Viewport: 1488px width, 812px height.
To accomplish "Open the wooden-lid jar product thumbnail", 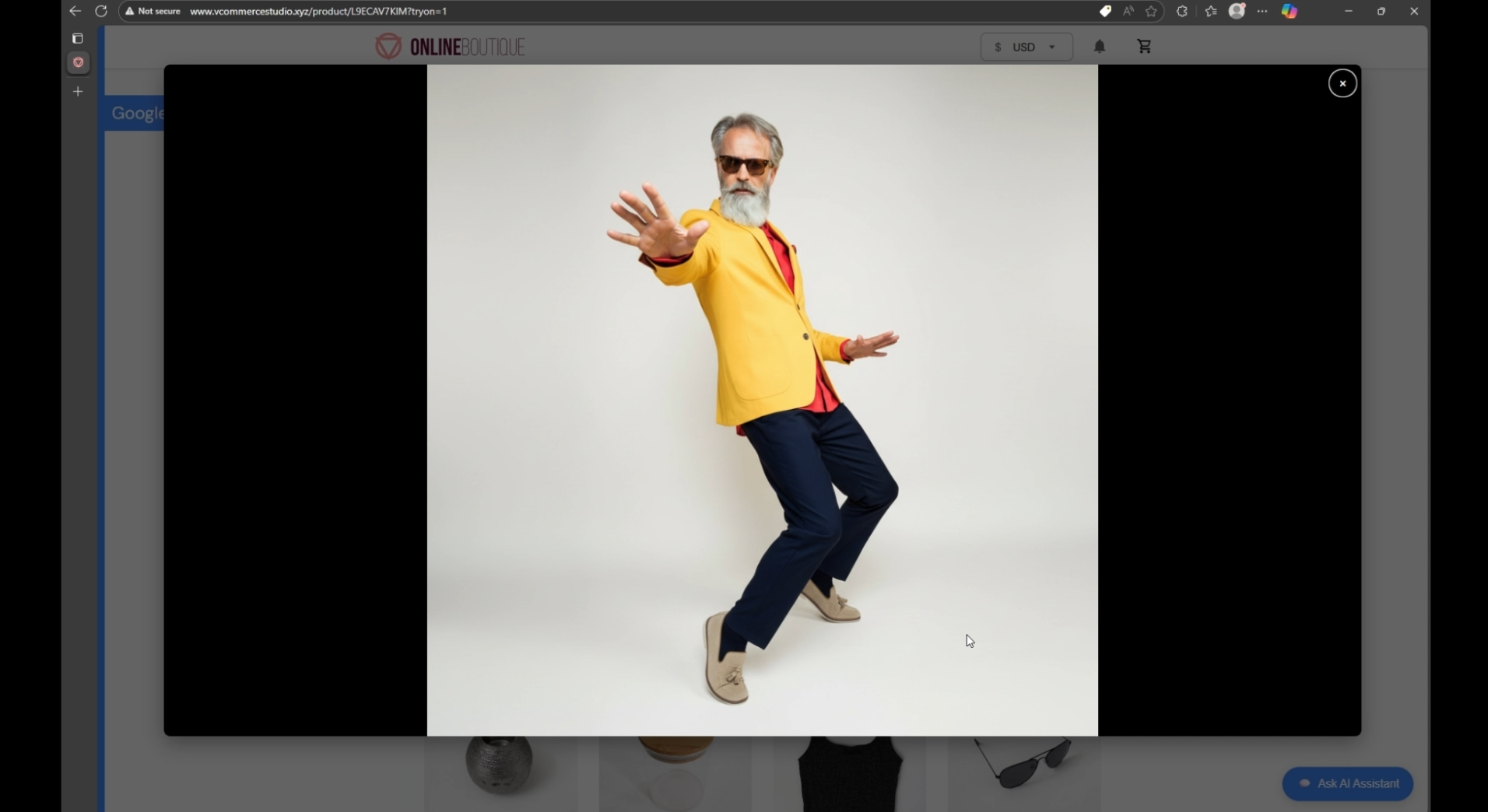I will point(675,774).
